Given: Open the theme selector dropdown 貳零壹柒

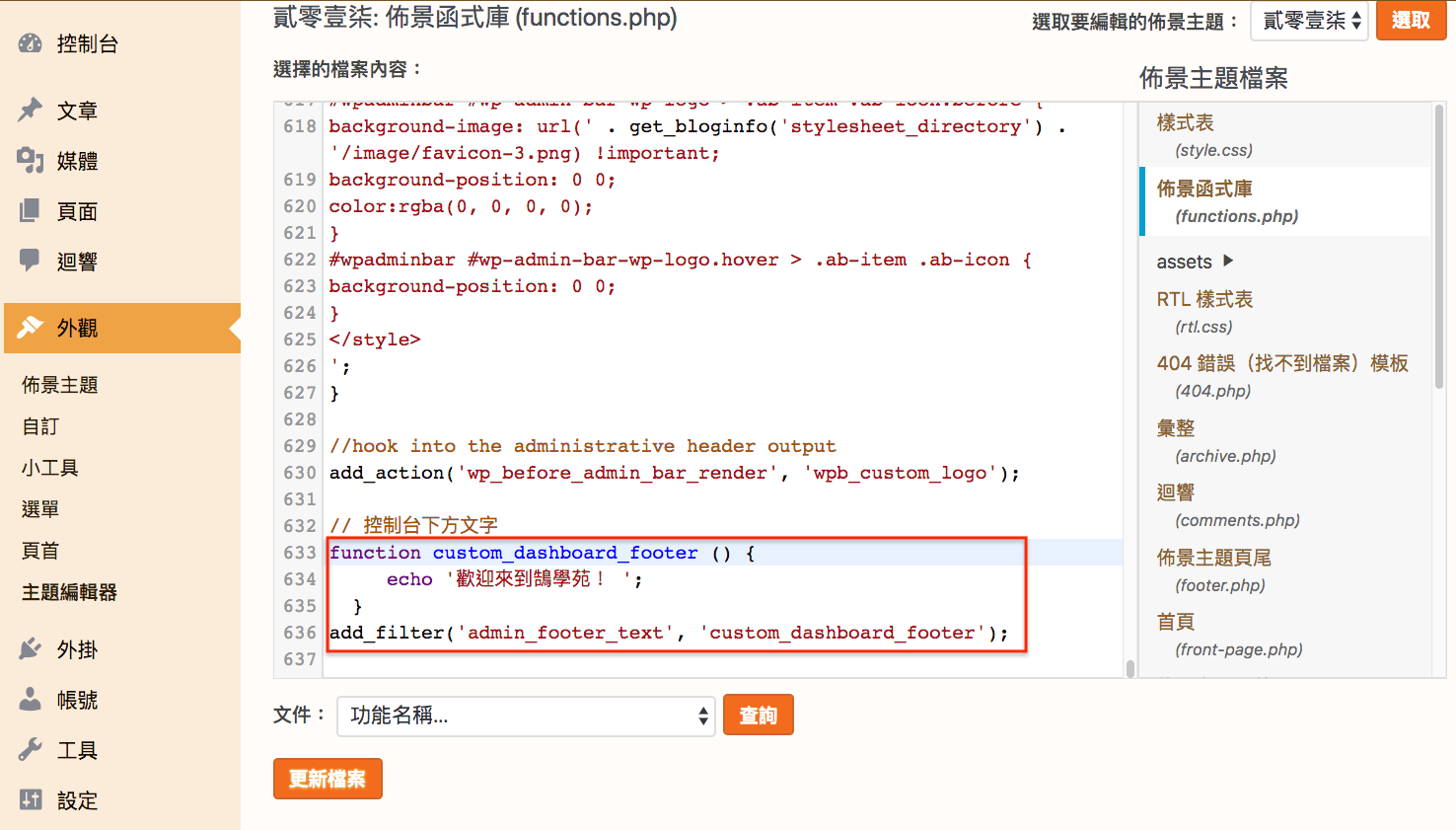Looking at the screenshot, I should [1309, 21].
